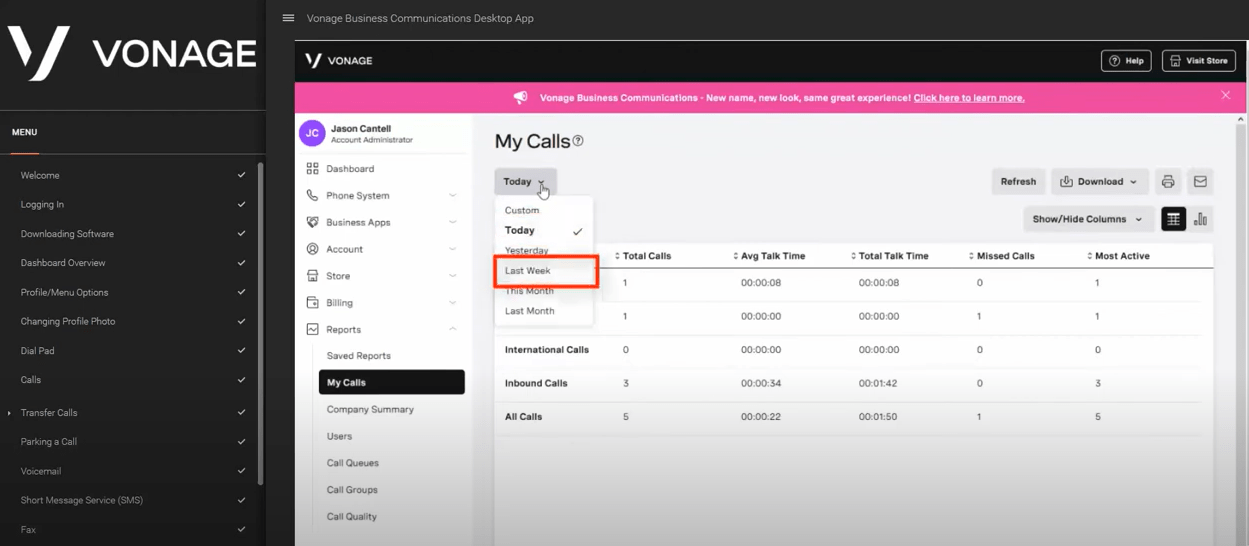
Task: Switch to table view icon
Action: [1173, 219]
